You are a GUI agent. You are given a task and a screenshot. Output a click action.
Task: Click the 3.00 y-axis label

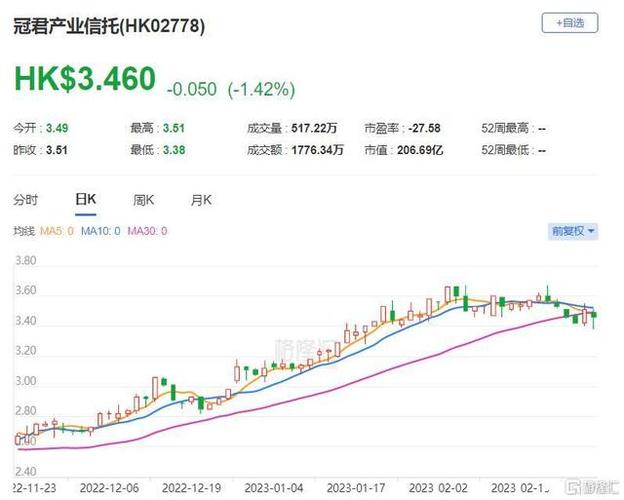[25, 381]
